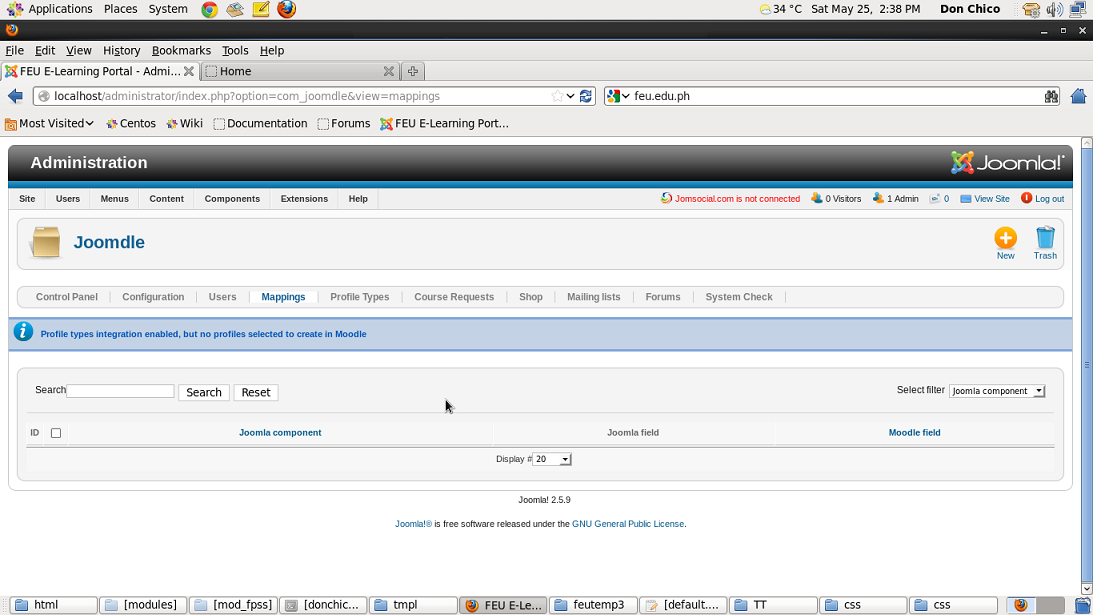Launch Chrome from the top panel
1093x615 pixels.
(209, 9)
